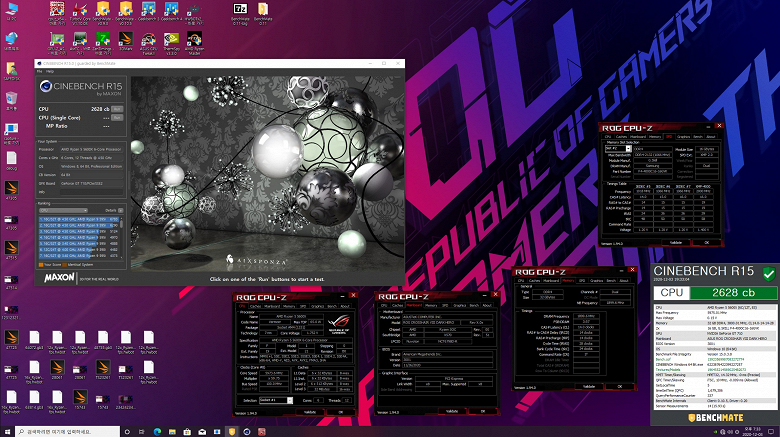Image resolution: width=780 pixels, height=437 pixels.
Task: Click the Windows Start button
Action: click(7, 432)
